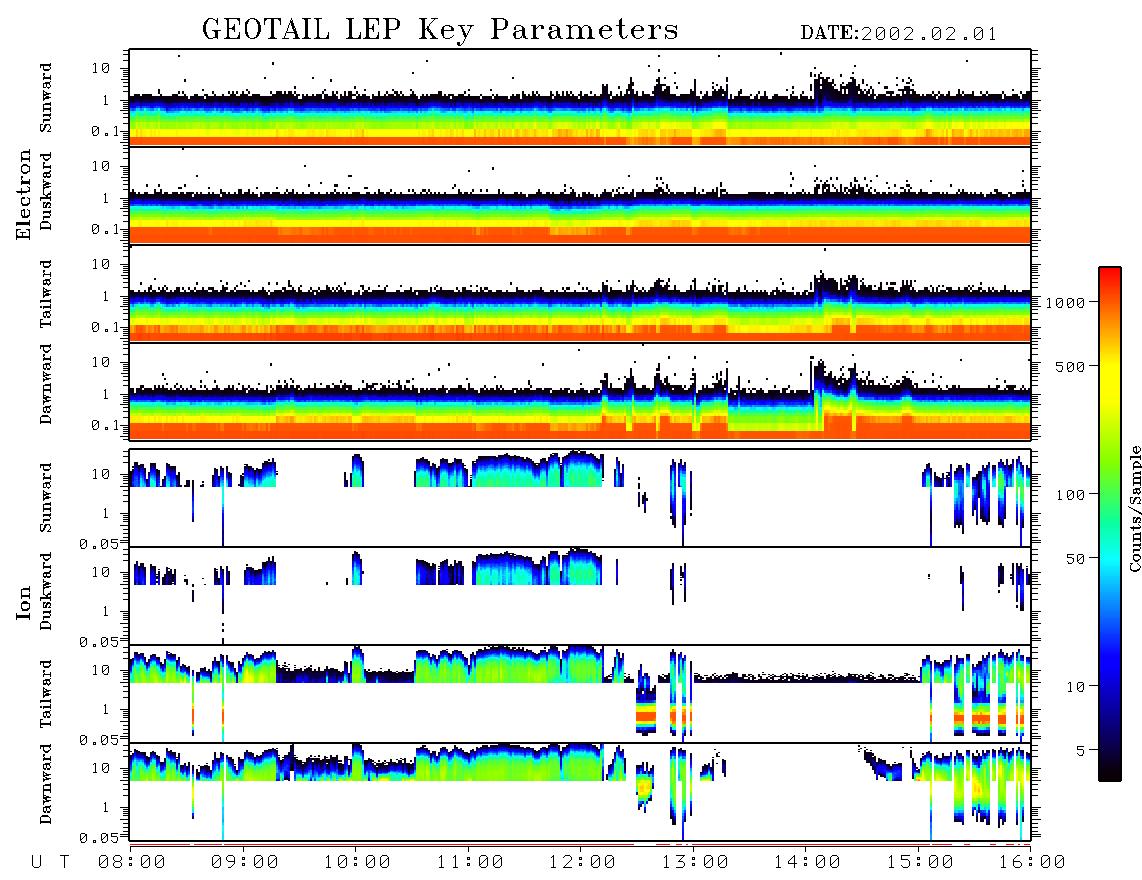Image resolution: width=1142 pixels, height=880 pixels.
Task: Click the Ion Tailward panel label
Action: coord(46,694)
